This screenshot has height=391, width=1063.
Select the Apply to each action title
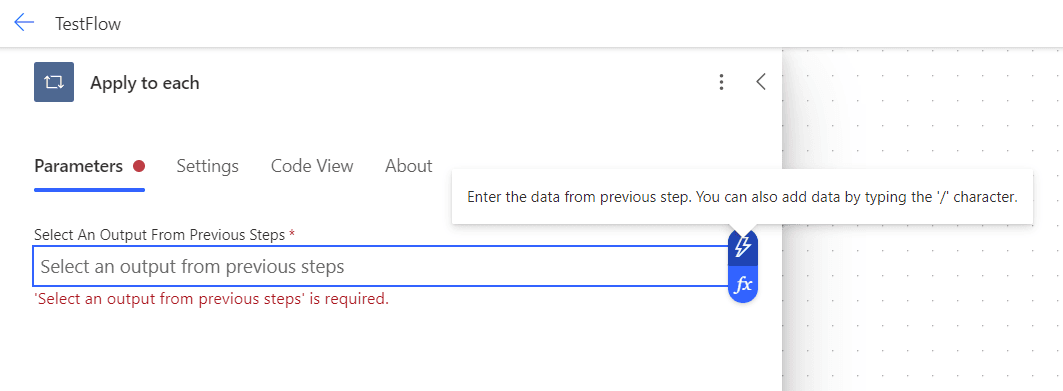(x=144, y=83)
